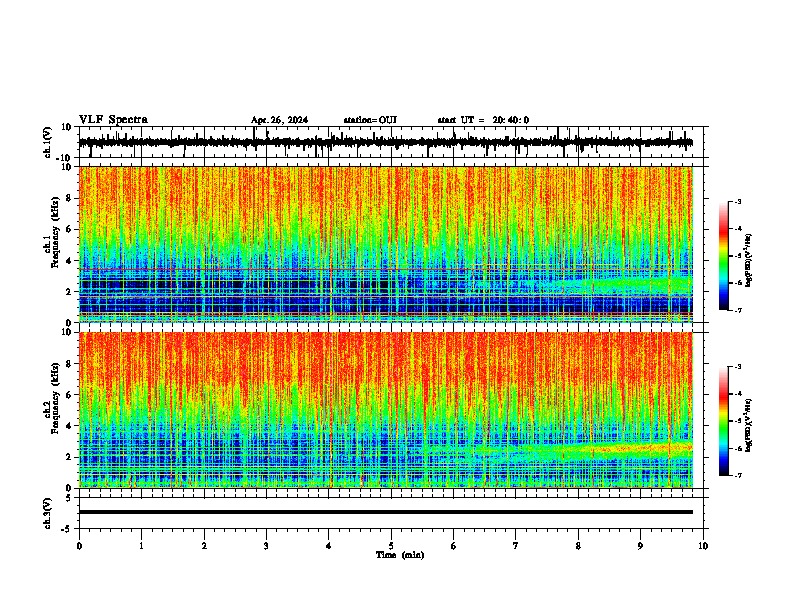792x612 pixels.
Task: Click time axis tick label "9"
Action: (x=640, y=546)
